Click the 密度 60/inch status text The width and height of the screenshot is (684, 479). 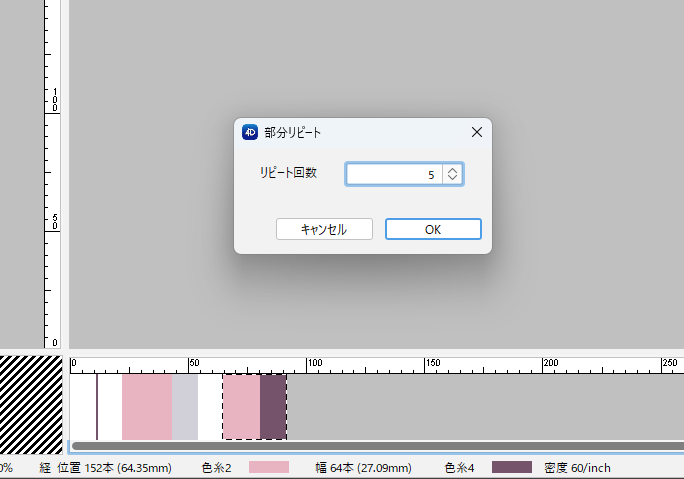click(577, 468)
